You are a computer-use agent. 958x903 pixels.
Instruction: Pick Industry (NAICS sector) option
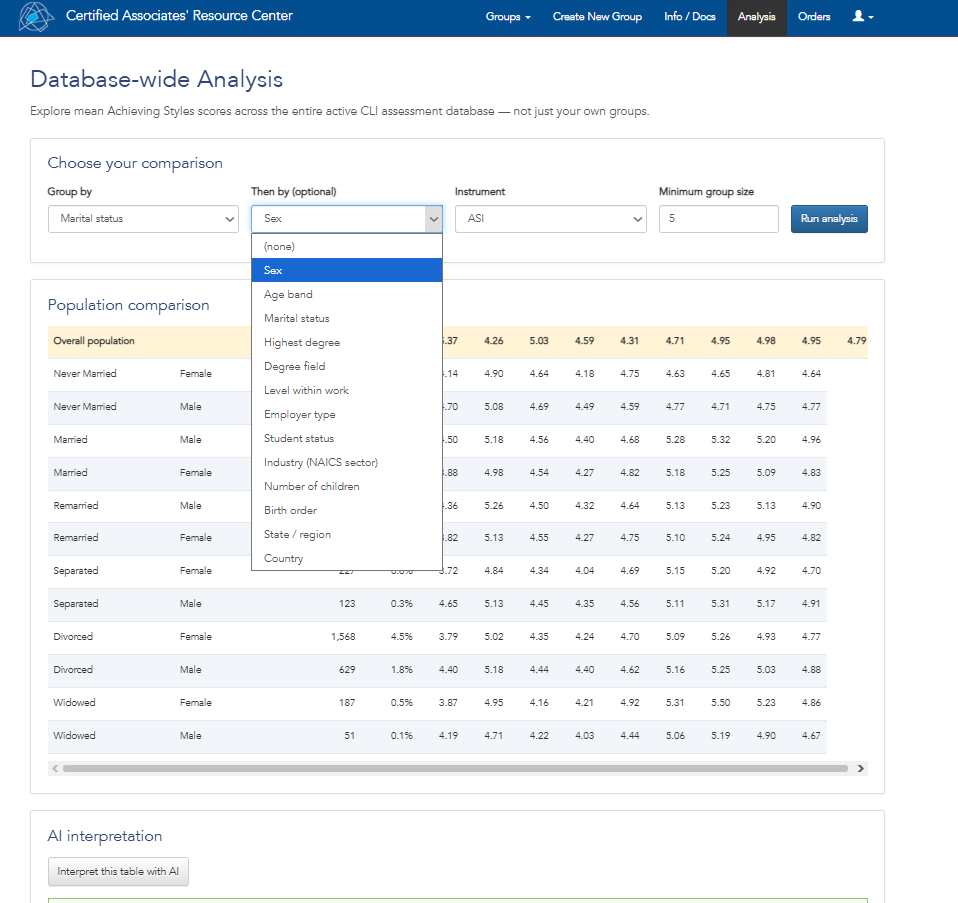[346, 462]
